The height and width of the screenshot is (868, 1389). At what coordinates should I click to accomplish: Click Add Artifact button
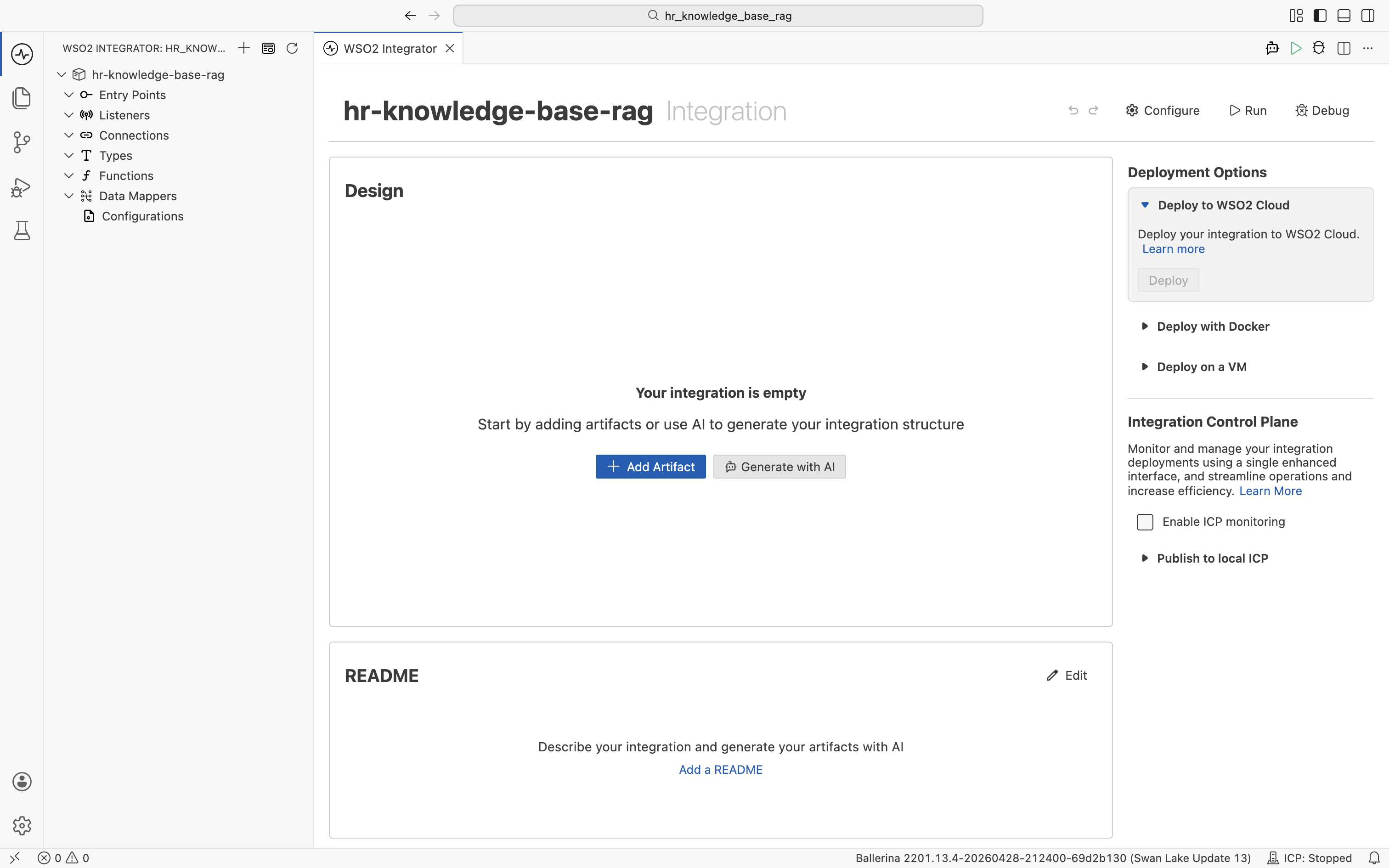(x=650, y=467)
